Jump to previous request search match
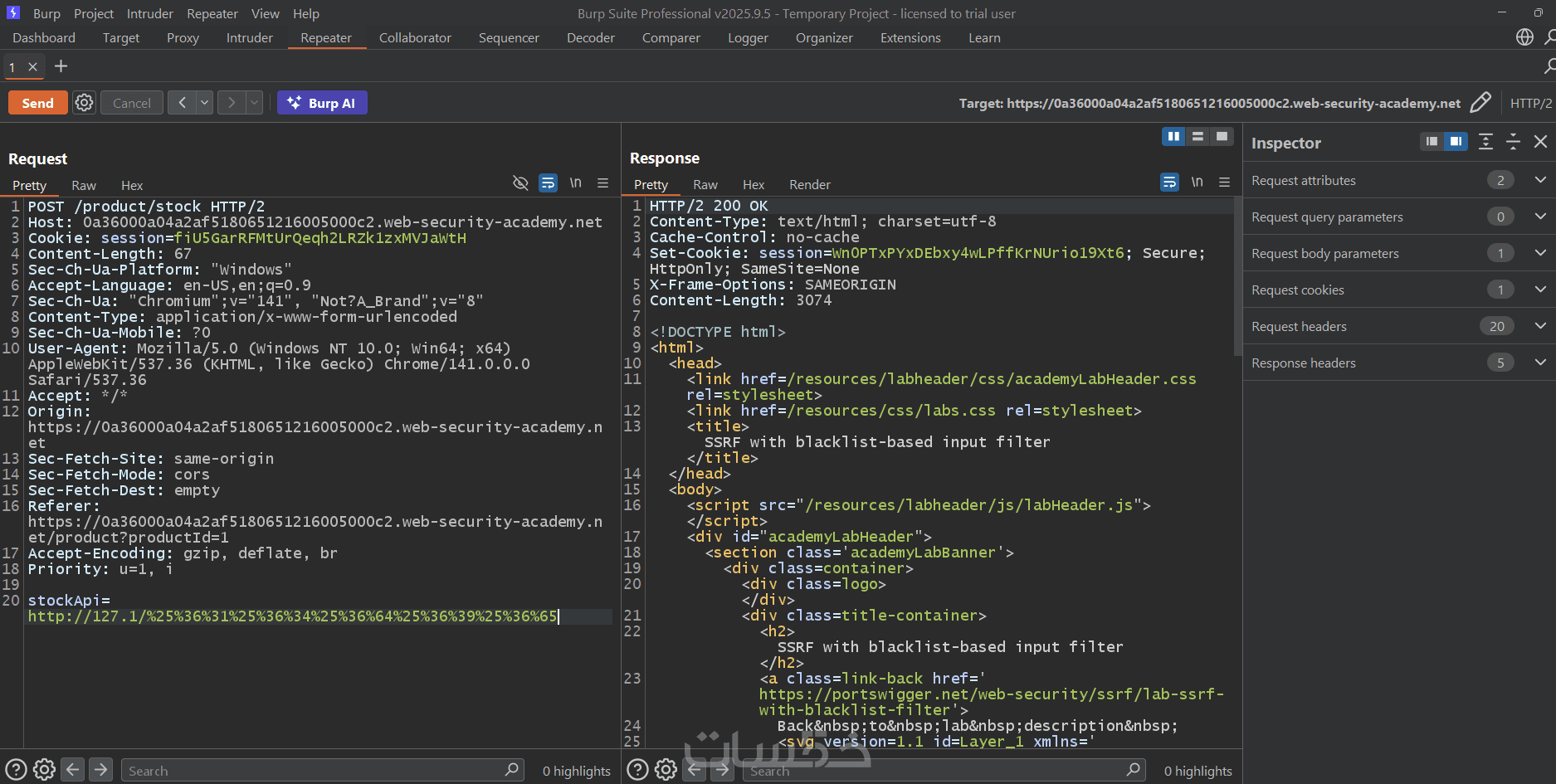This screenshot has height=784, width=1556. pyautogui.click(x=73, y=770)
